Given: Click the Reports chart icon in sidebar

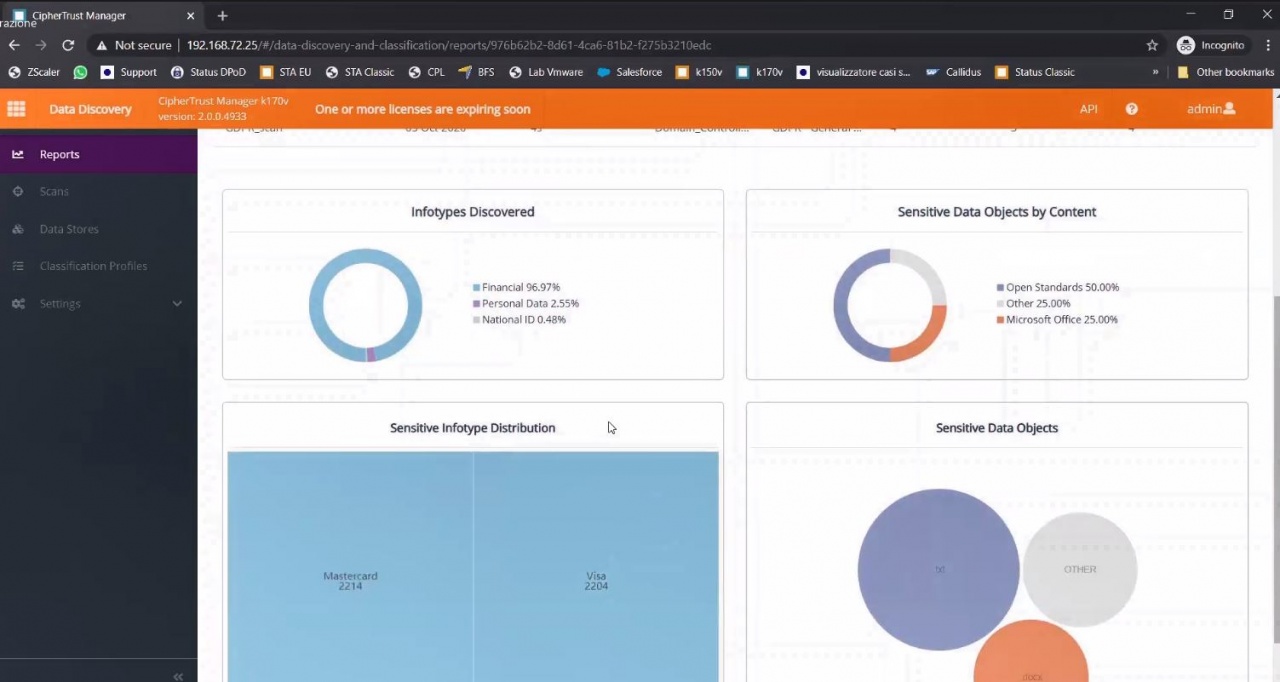Looking at the screenshot, I should [18, 154].
